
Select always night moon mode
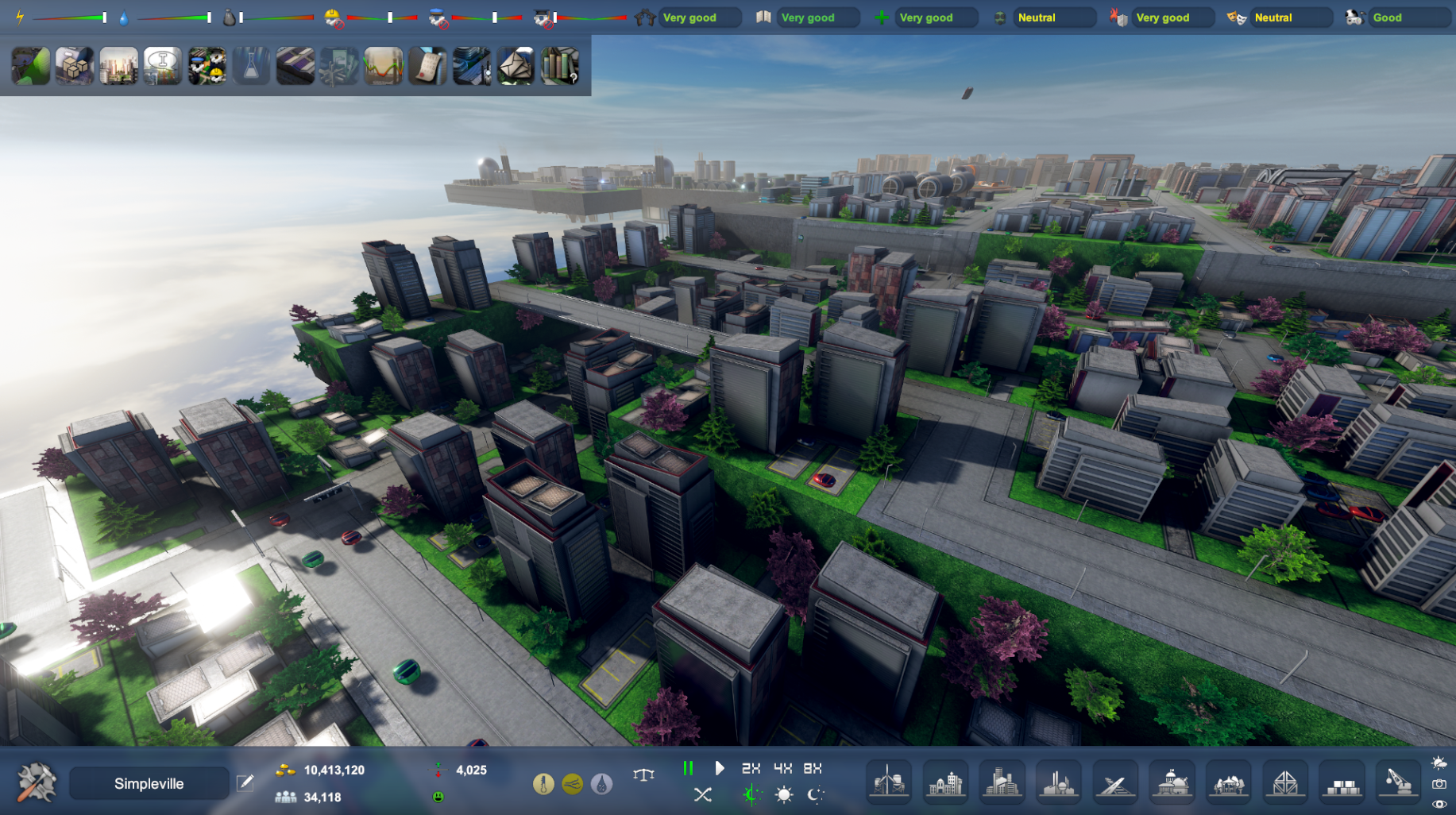(x=816, y=794)
